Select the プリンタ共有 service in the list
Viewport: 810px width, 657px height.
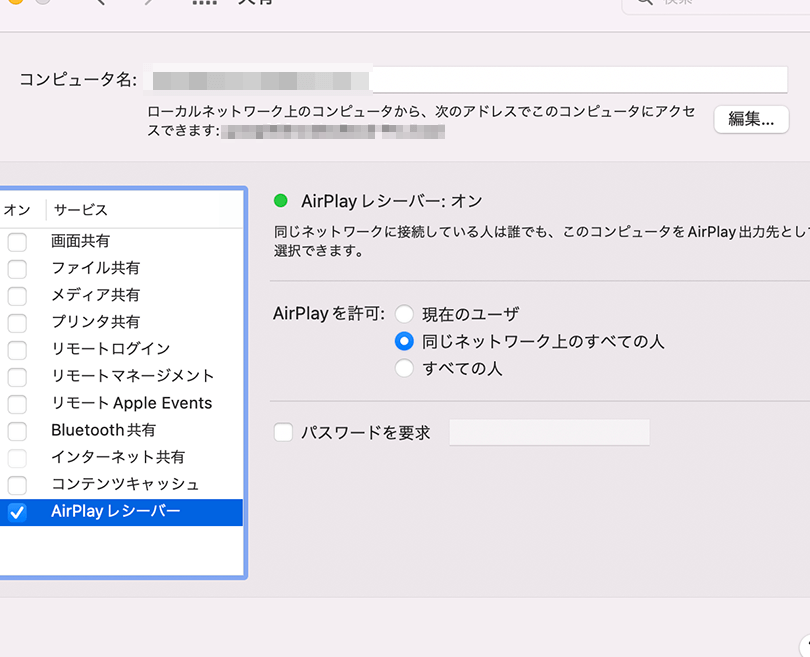(x=96, y=323)
